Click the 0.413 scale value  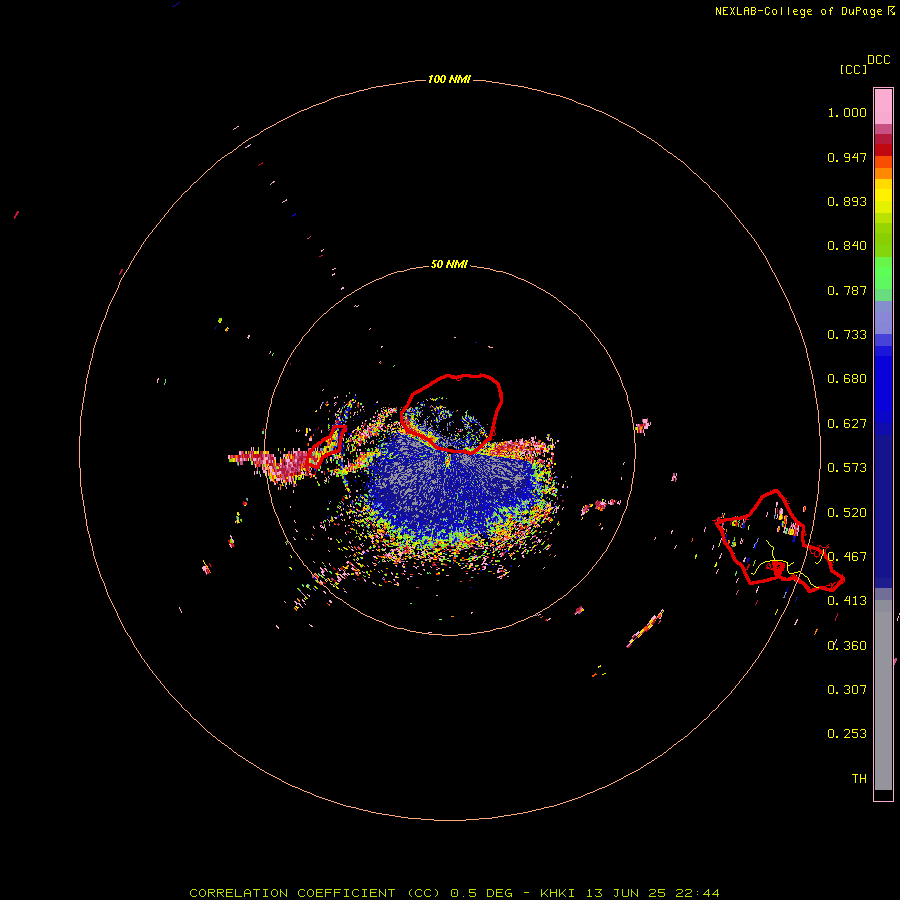point(847,601)
